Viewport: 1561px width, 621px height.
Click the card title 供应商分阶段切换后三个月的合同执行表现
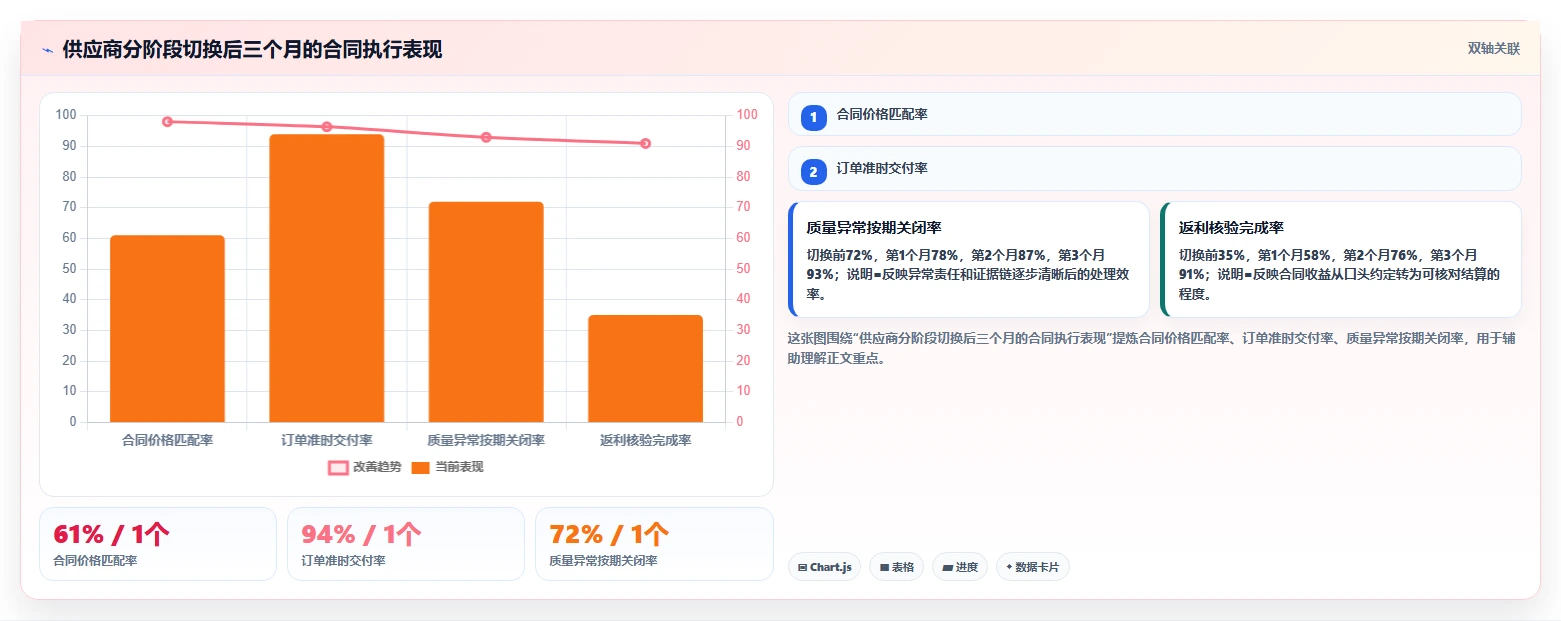click(252, 50)
